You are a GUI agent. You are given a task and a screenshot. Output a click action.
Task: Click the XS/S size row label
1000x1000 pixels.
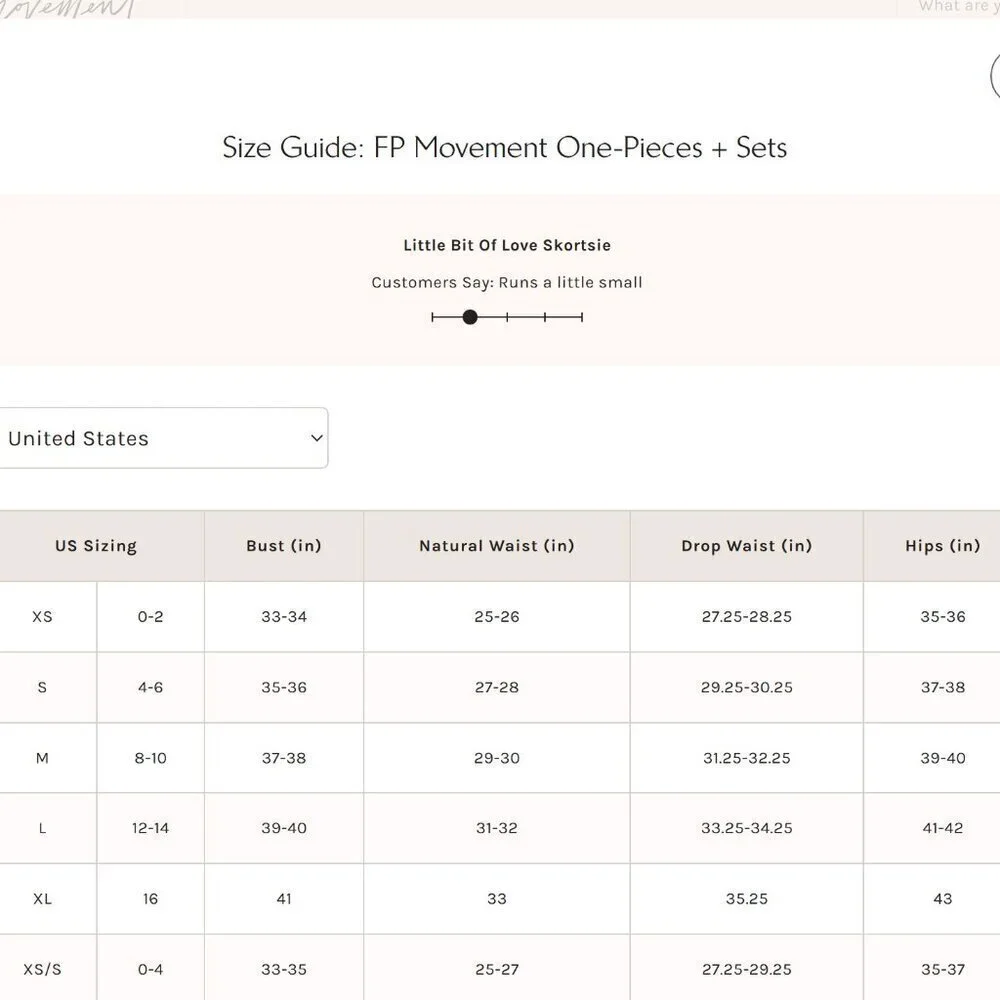tap(42, 970)
